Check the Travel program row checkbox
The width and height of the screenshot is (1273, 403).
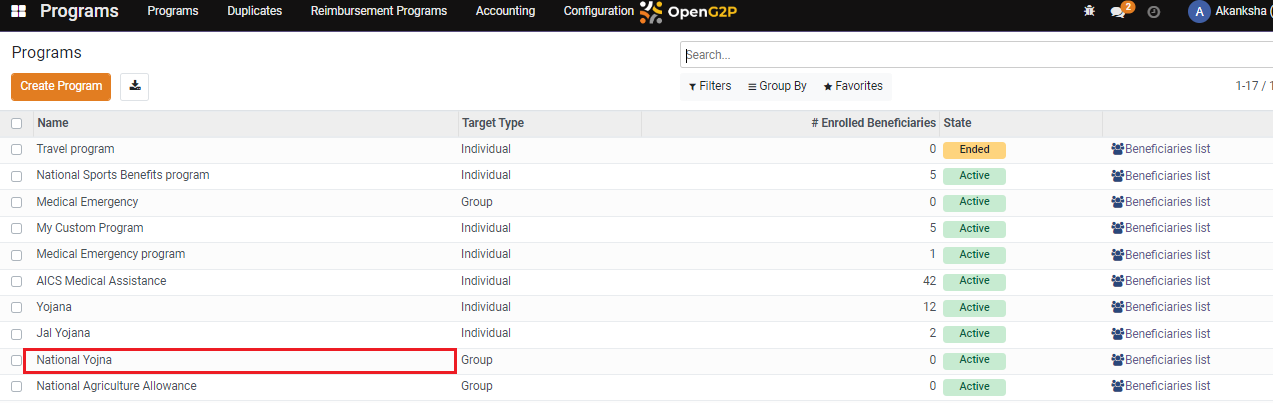[x=16, y=150]
